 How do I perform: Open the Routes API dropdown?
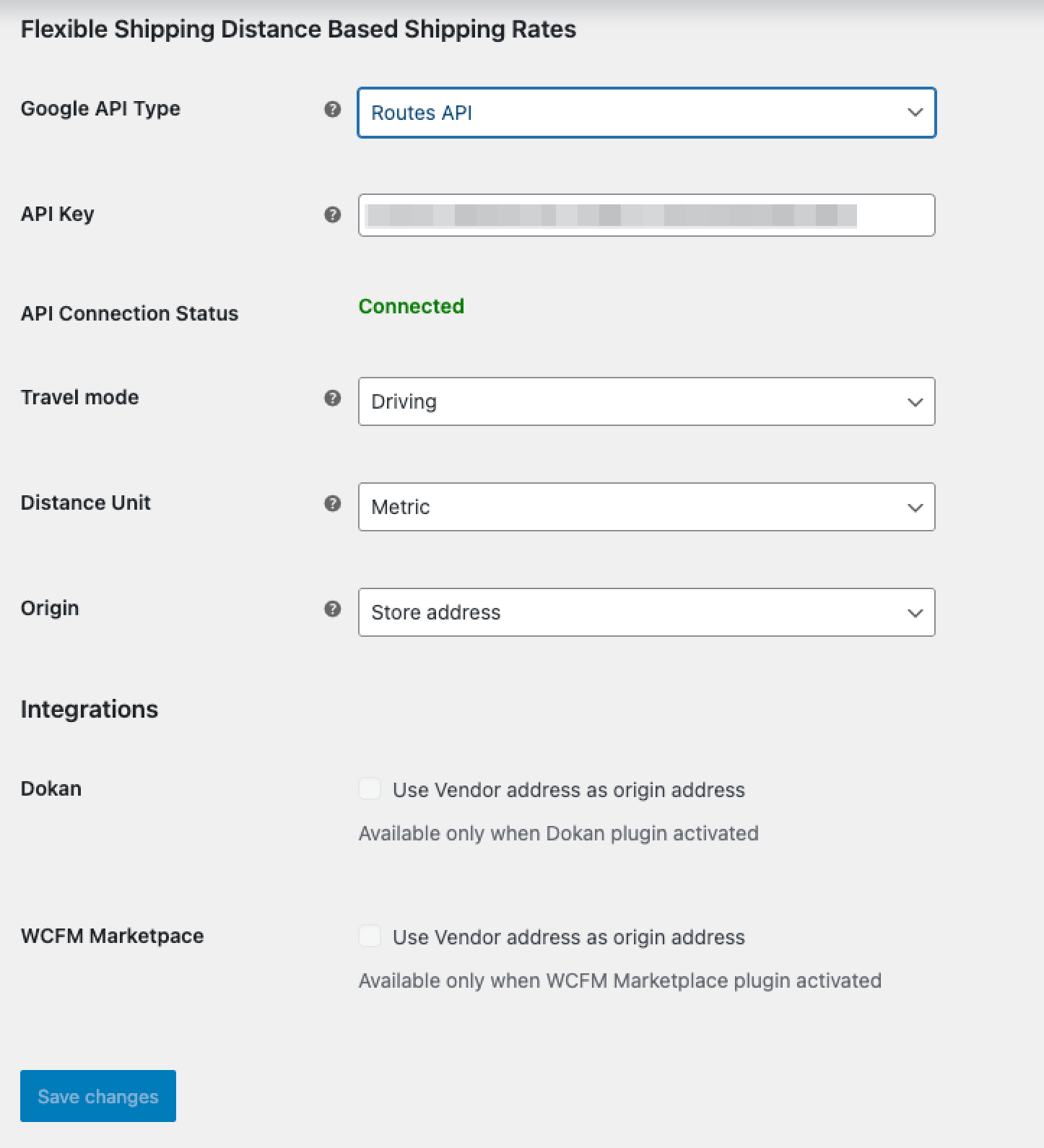click(x=646, y=113)
